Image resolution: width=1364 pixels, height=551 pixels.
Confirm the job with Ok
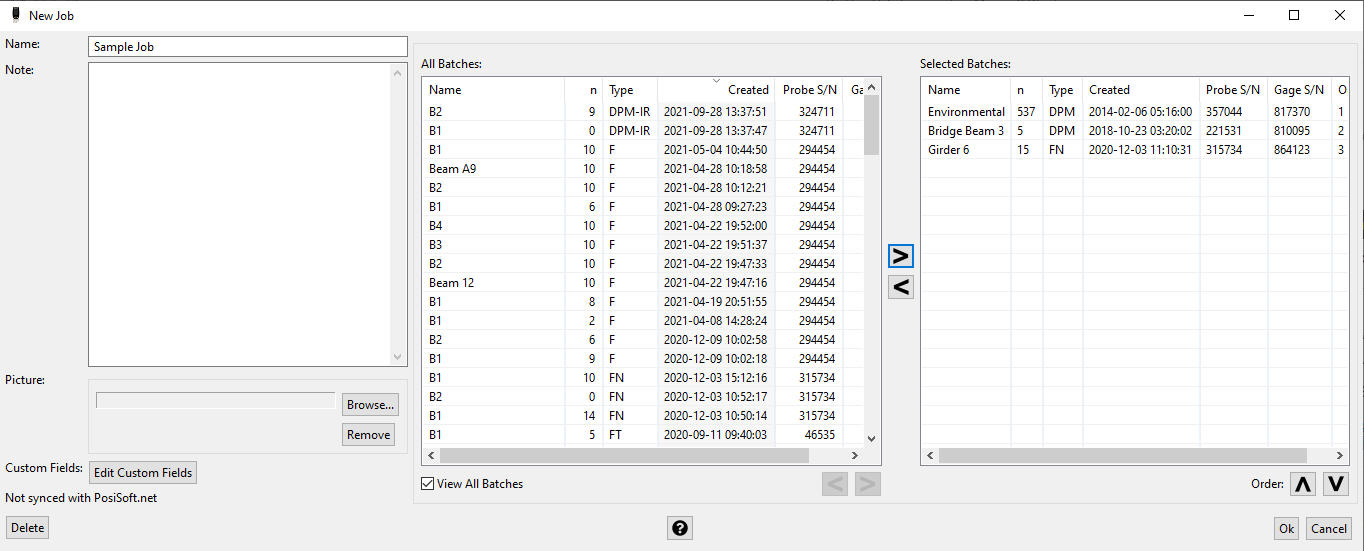click(x=1286, y=529)
